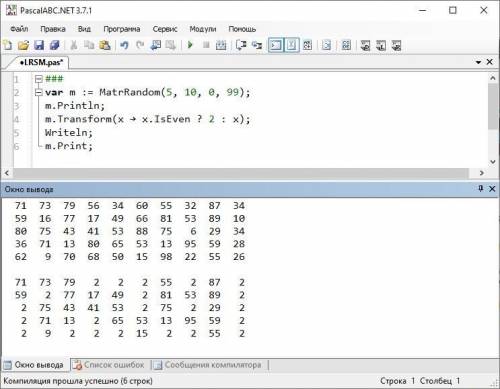Switch to Сообщения компилятора tab

(209, 365)
